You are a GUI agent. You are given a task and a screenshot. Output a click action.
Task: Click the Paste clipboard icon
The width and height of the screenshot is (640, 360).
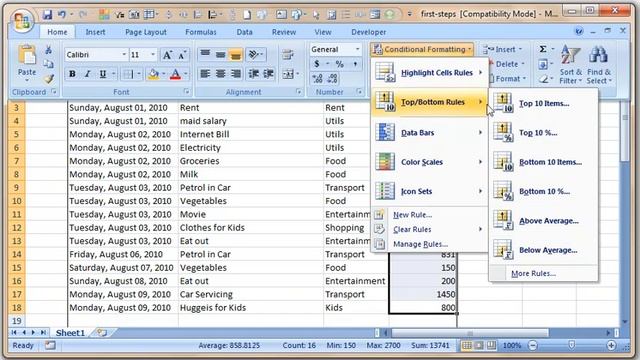click(27, 55)
